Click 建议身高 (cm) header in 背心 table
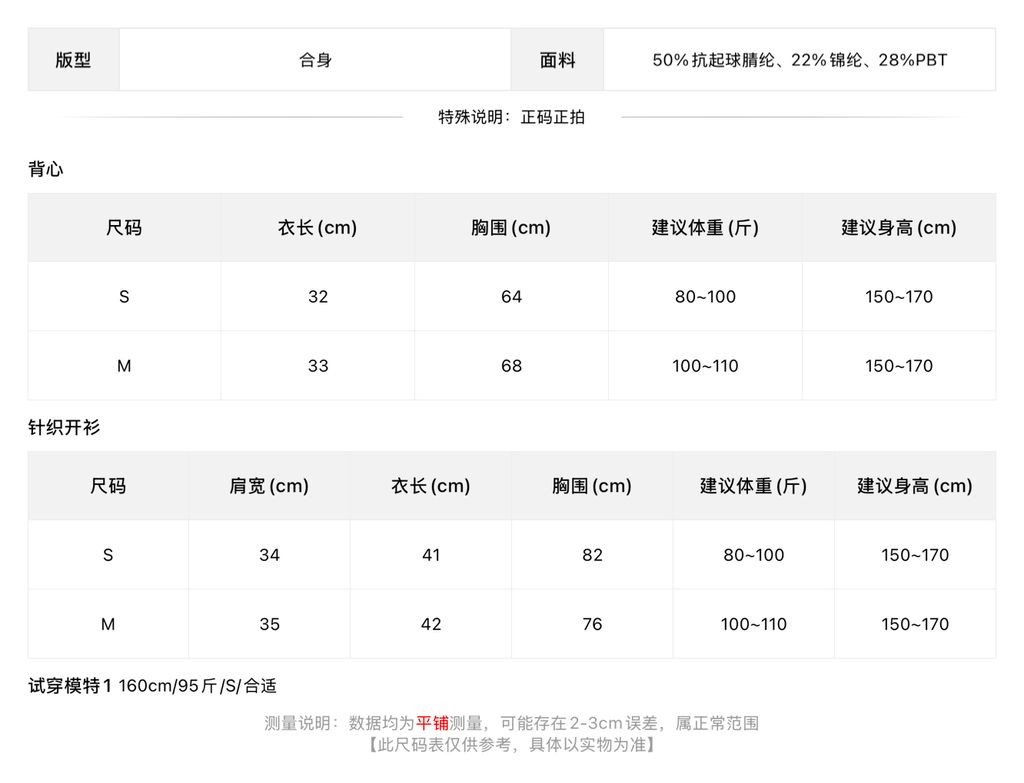This screenshot has height=783, width=1024. click(899, 227)
